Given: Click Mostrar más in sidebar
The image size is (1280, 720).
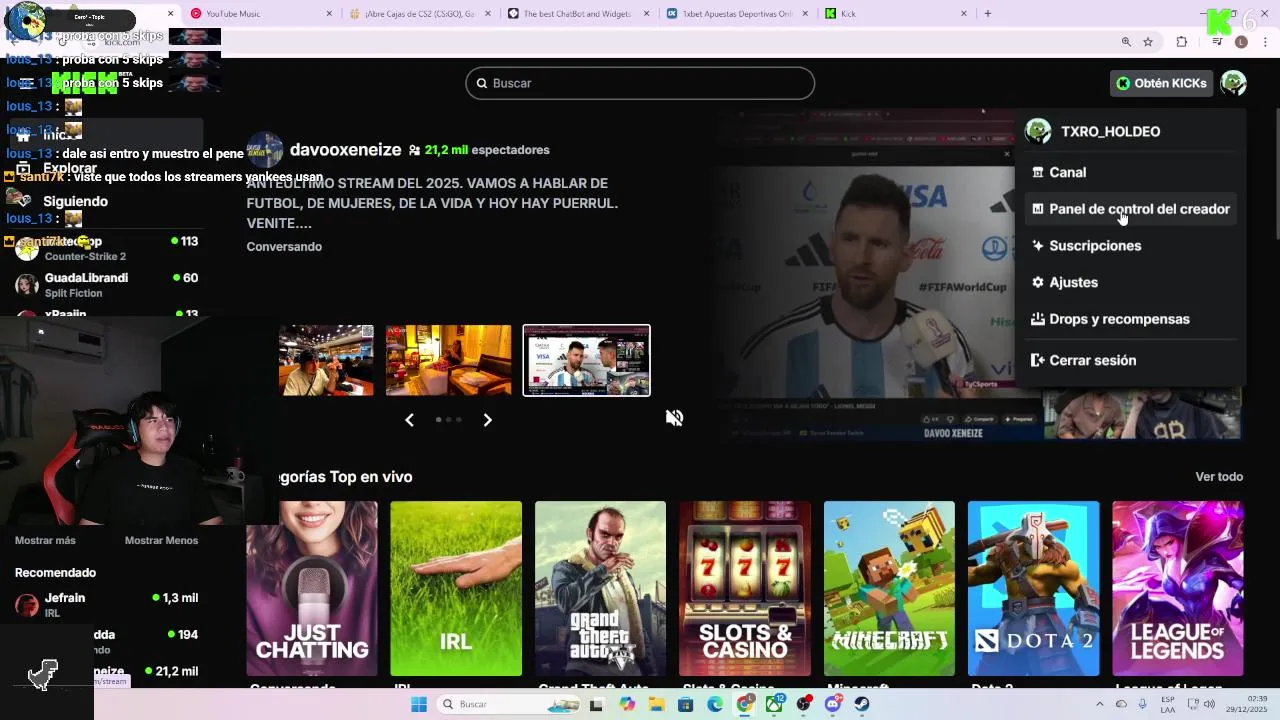Looking at the screenshot, I should click(45, 540).
